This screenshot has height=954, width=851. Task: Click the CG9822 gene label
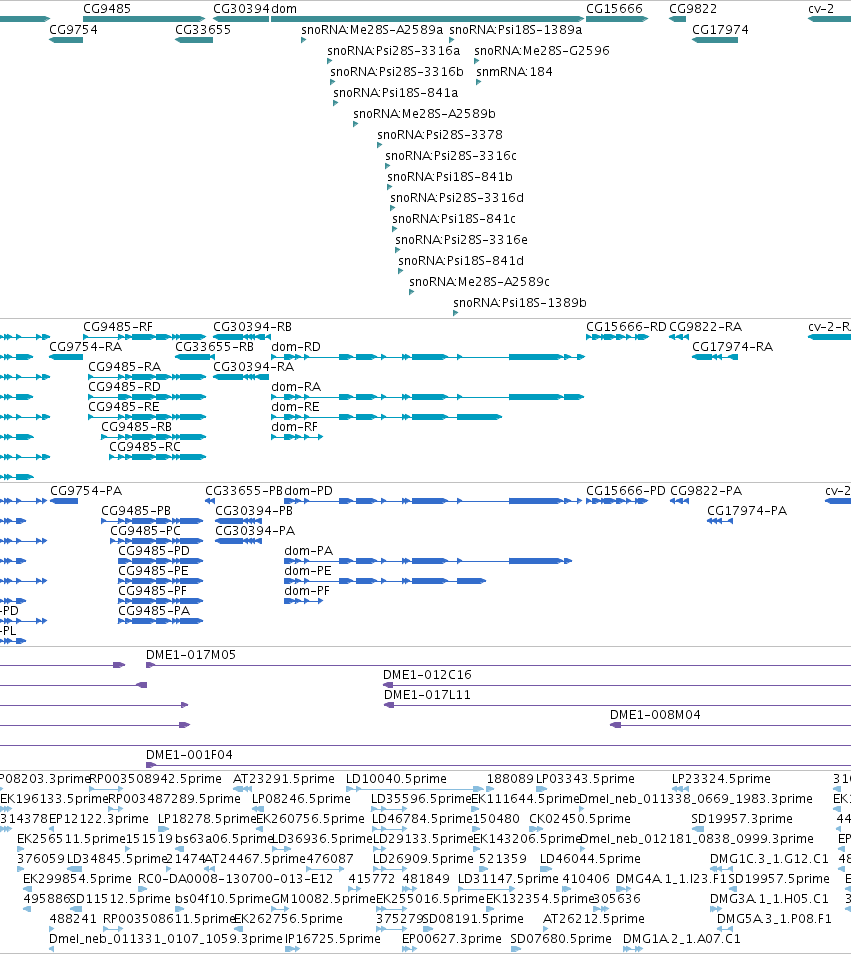coord(693,9)
